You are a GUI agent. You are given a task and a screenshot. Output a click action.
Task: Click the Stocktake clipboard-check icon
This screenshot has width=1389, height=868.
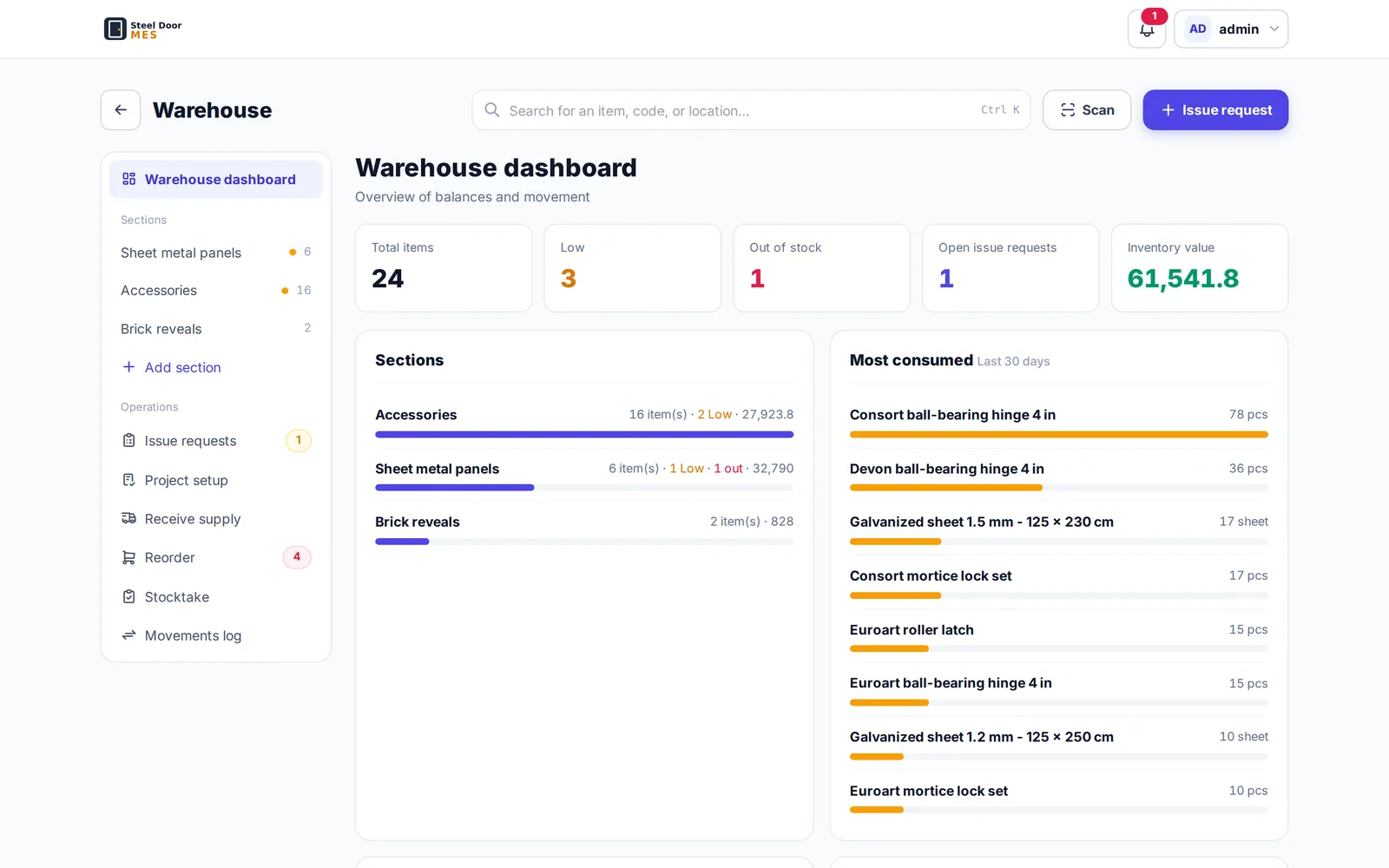pyautogui.click(x=128, y=597)
